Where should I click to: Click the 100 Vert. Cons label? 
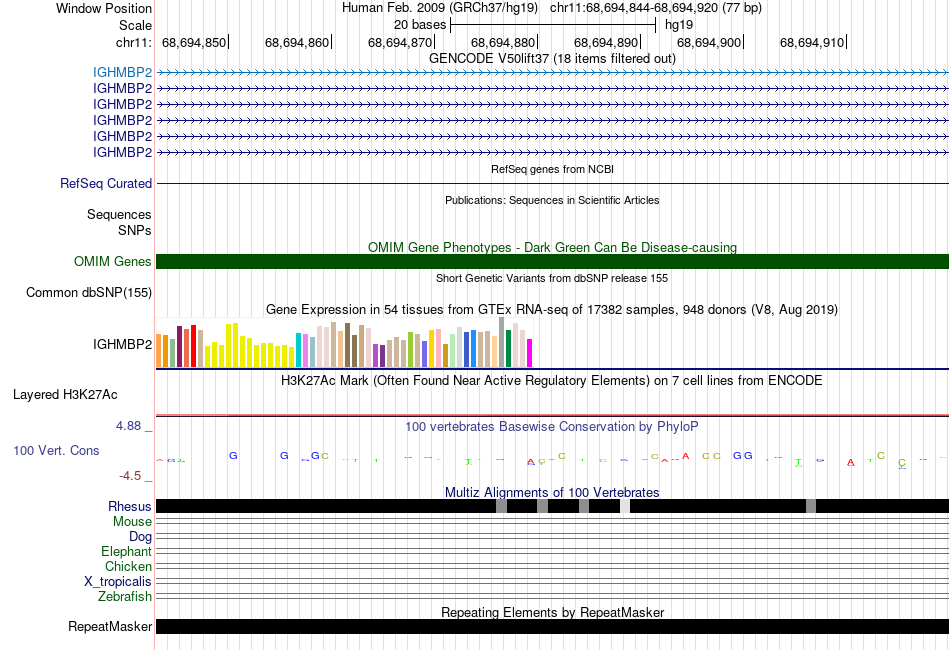[x=56, y=451]
